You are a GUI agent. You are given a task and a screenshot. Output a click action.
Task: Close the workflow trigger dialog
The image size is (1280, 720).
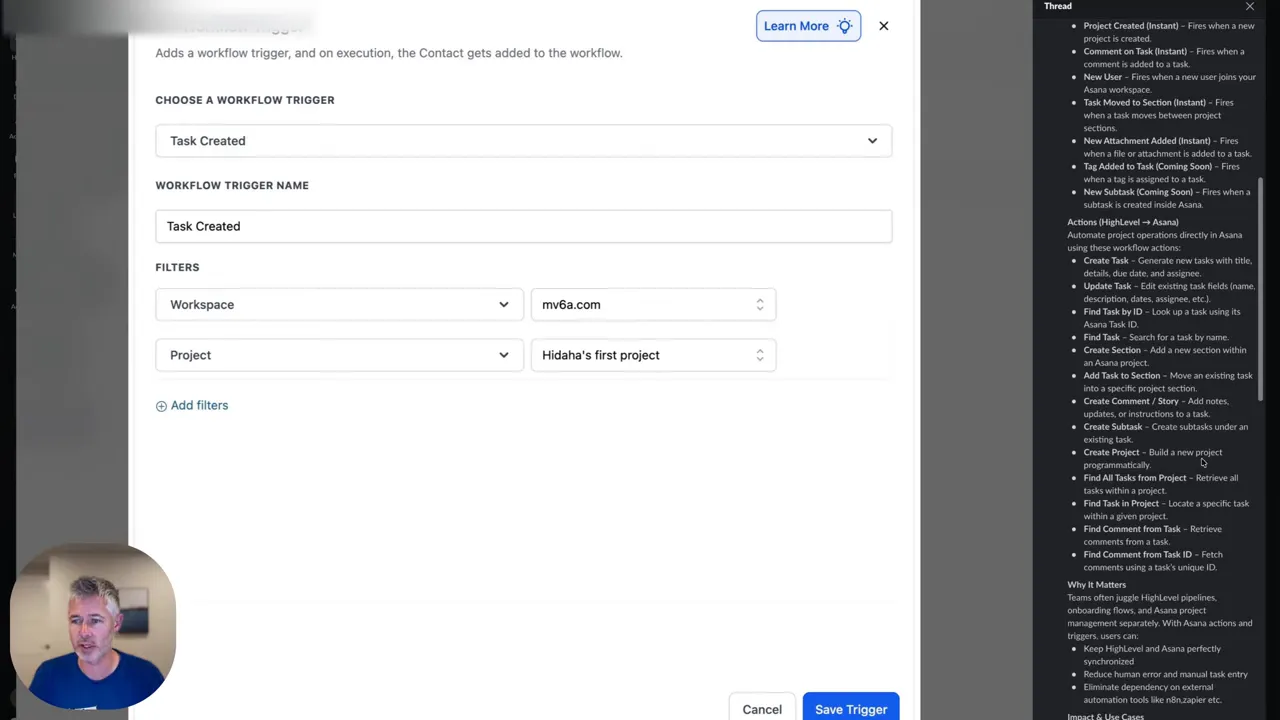coord(883,26)
